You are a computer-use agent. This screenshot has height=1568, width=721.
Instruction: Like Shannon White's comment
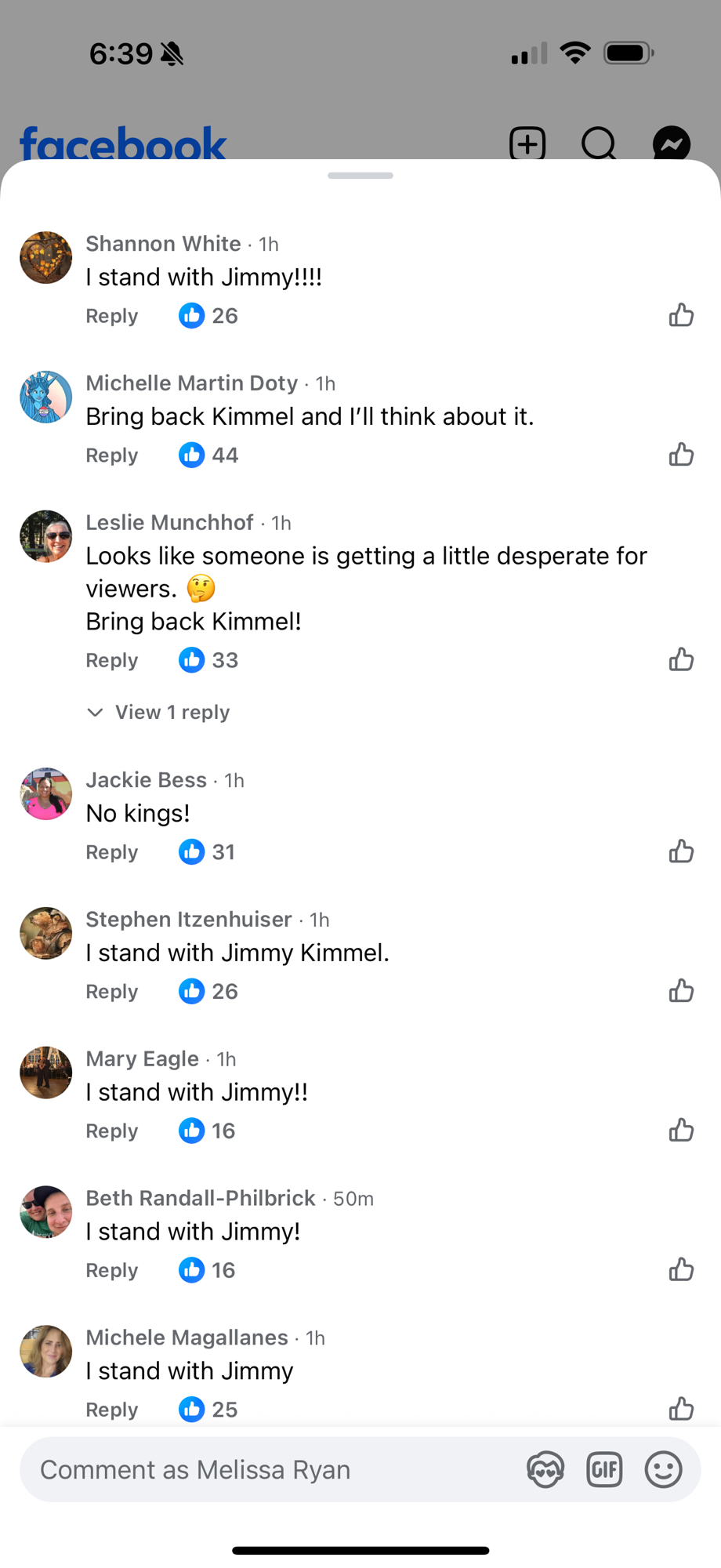click(x=681, y=315)
